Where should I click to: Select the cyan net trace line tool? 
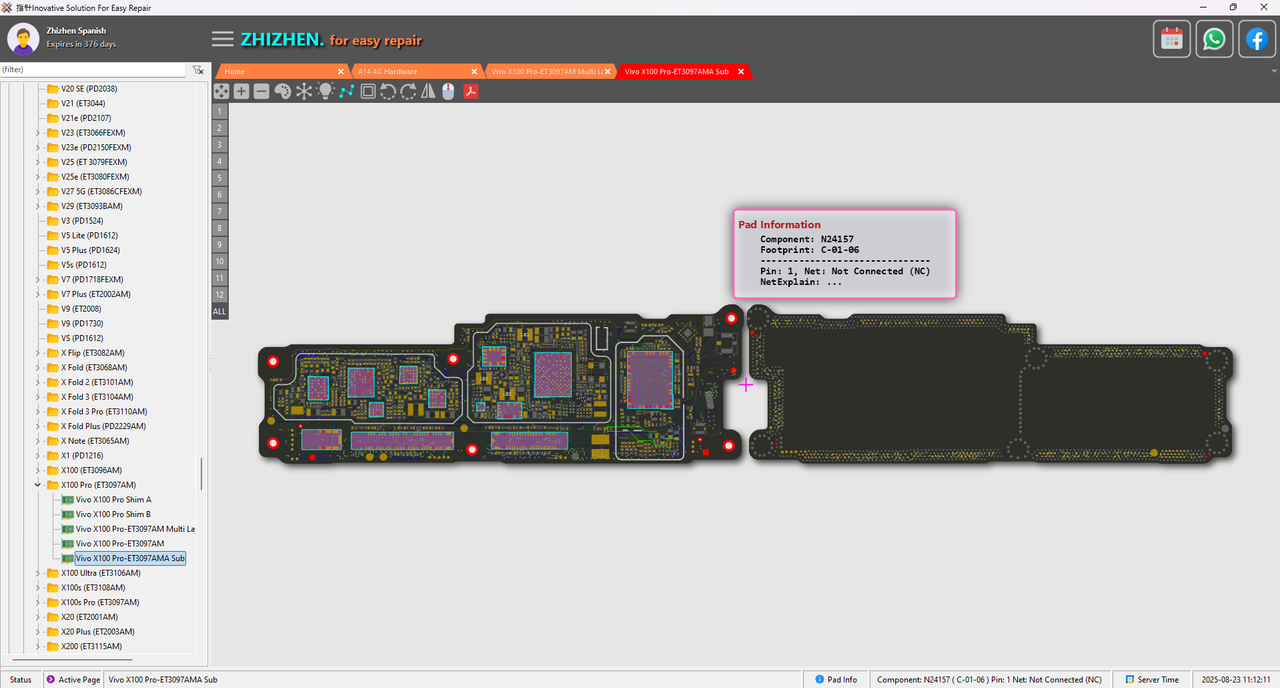[x=346, y=91]
